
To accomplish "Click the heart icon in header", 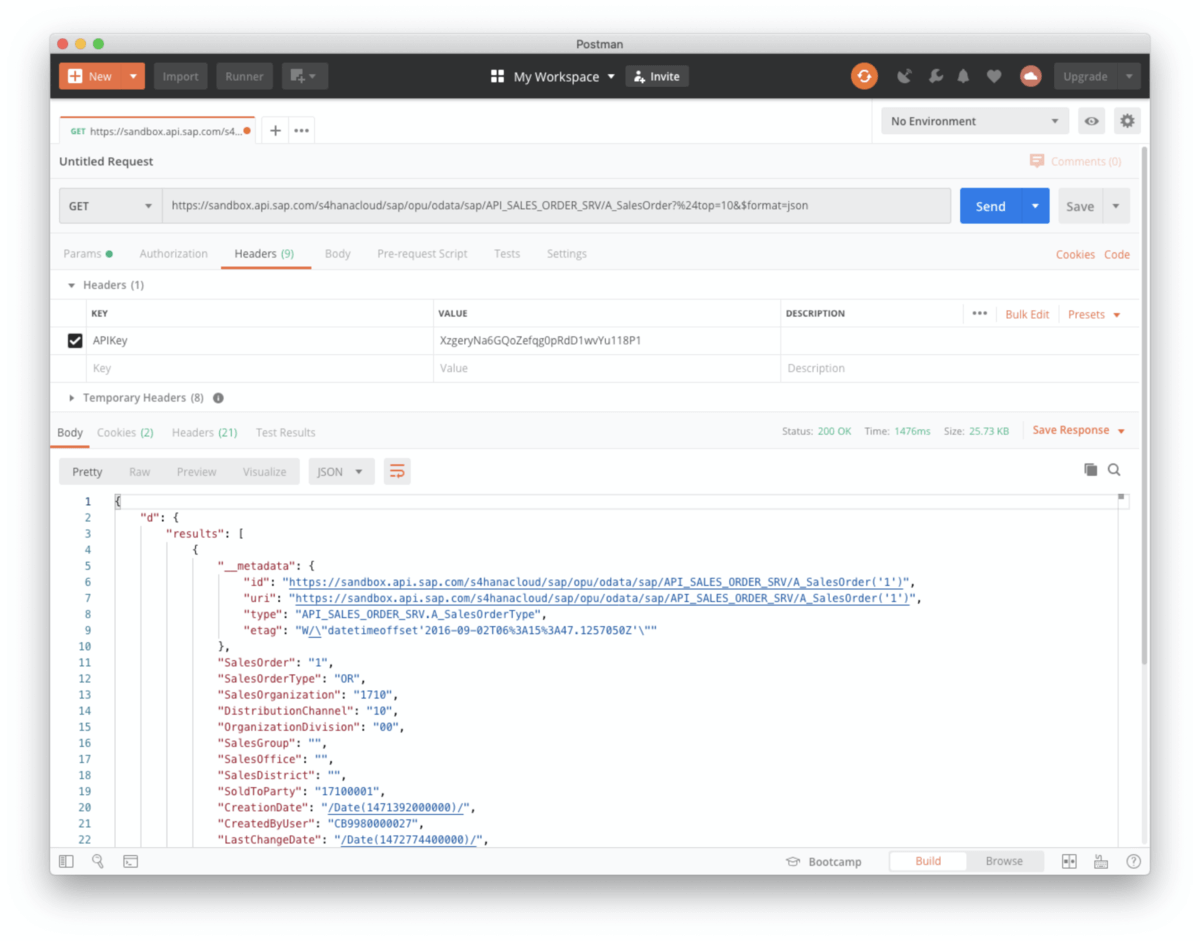I will pyautogui.click(x=994, y=76).
